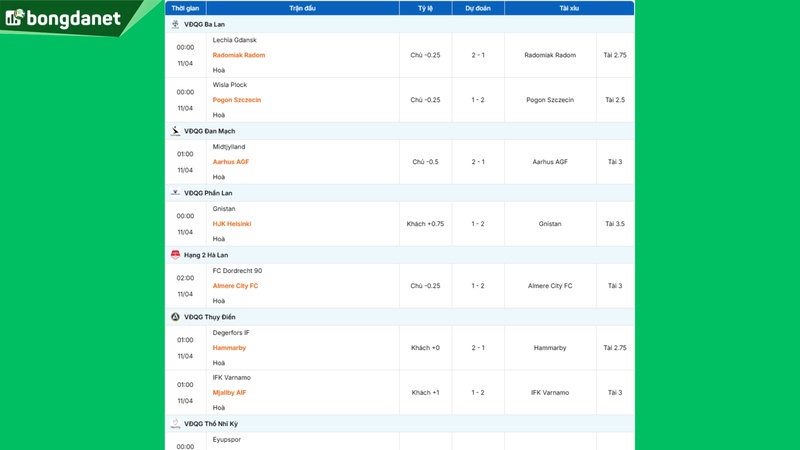Click the VĐQG Ba Lan league icon
The image size is (800, 450).
(x=176, y=24)
